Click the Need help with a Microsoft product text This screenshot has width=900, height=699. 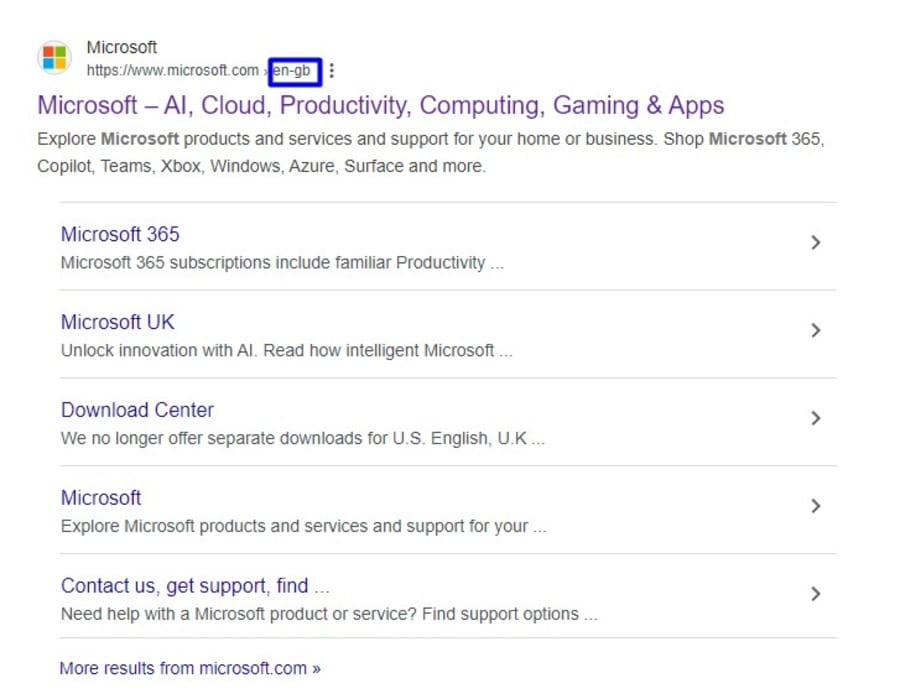click(x=329, y=614)
